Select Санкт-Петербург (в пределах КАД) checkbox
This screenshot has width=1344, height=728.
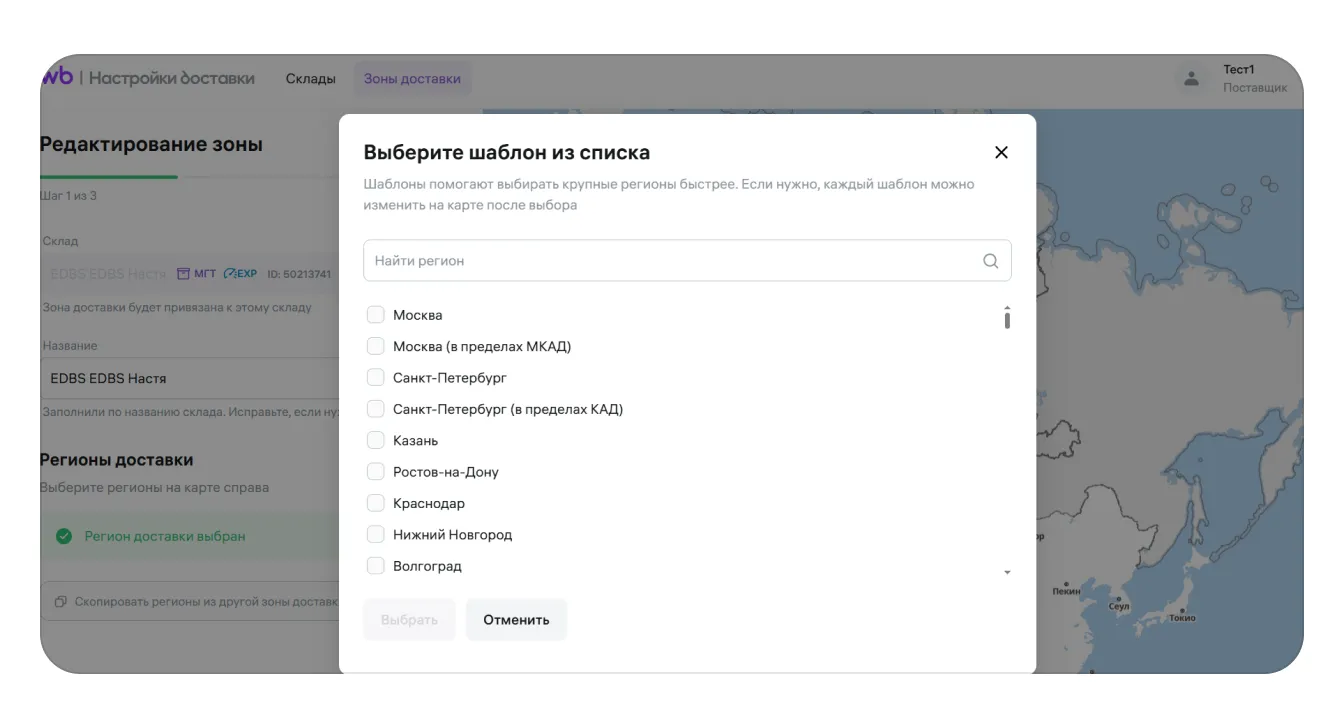tap(376, 409)
